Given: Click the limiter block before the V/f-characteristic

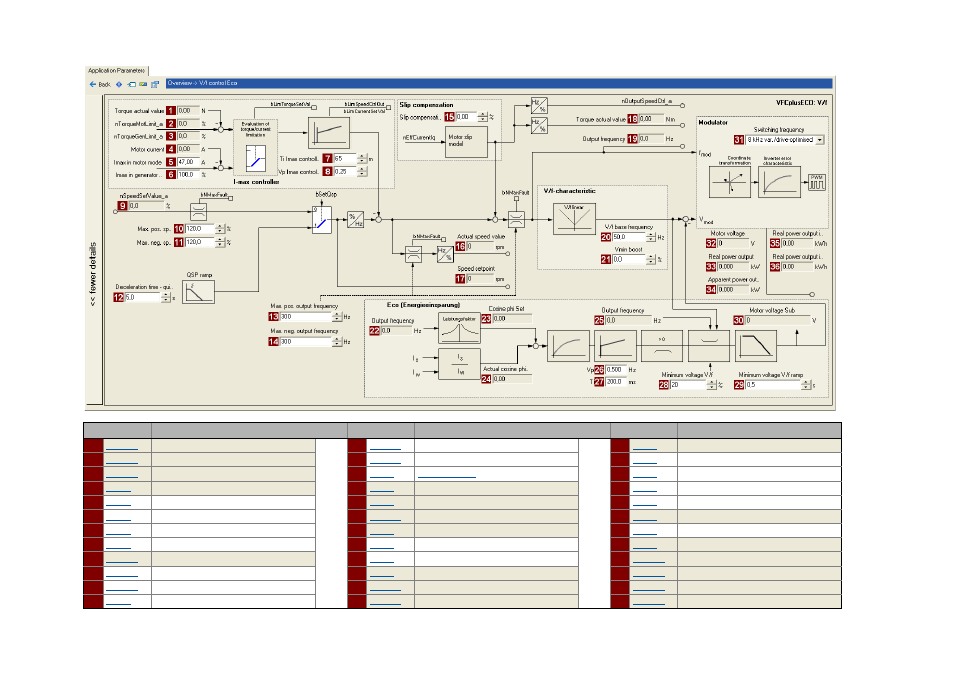Looking at the screenshot, I should click(516, 220).
